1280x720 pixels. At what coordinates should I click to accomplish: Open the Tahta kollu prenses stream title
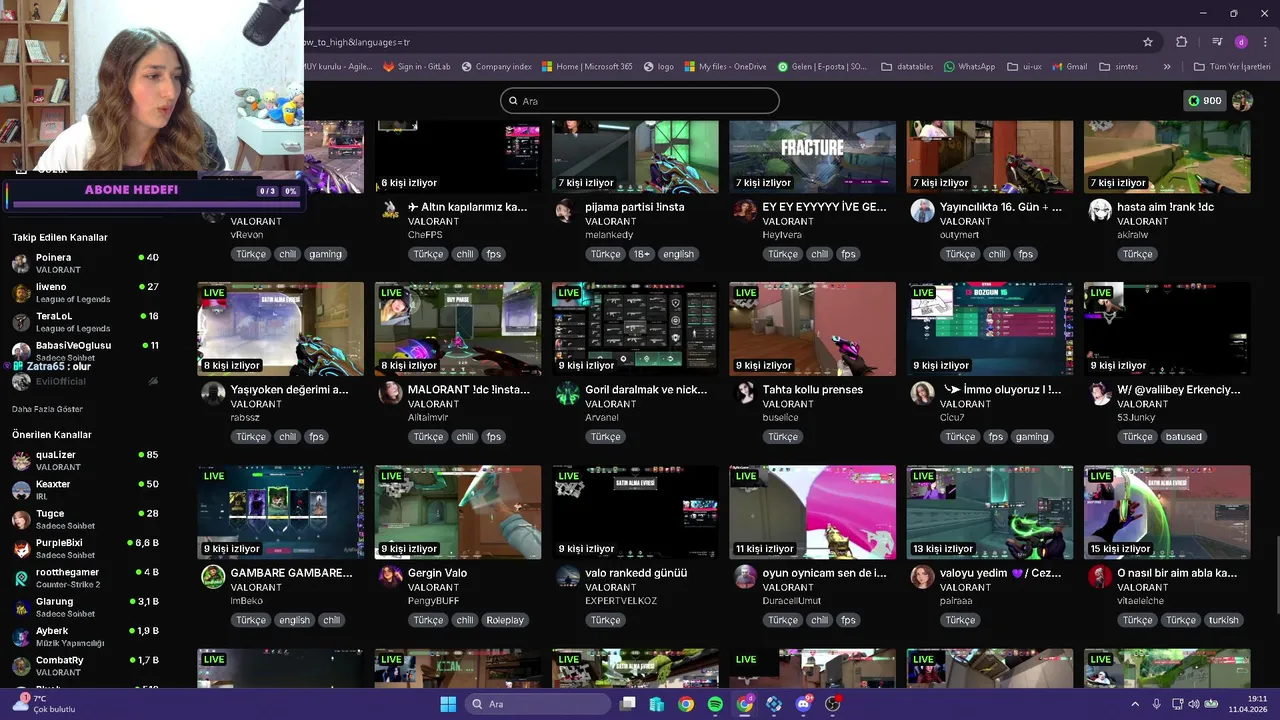point(813,390)
